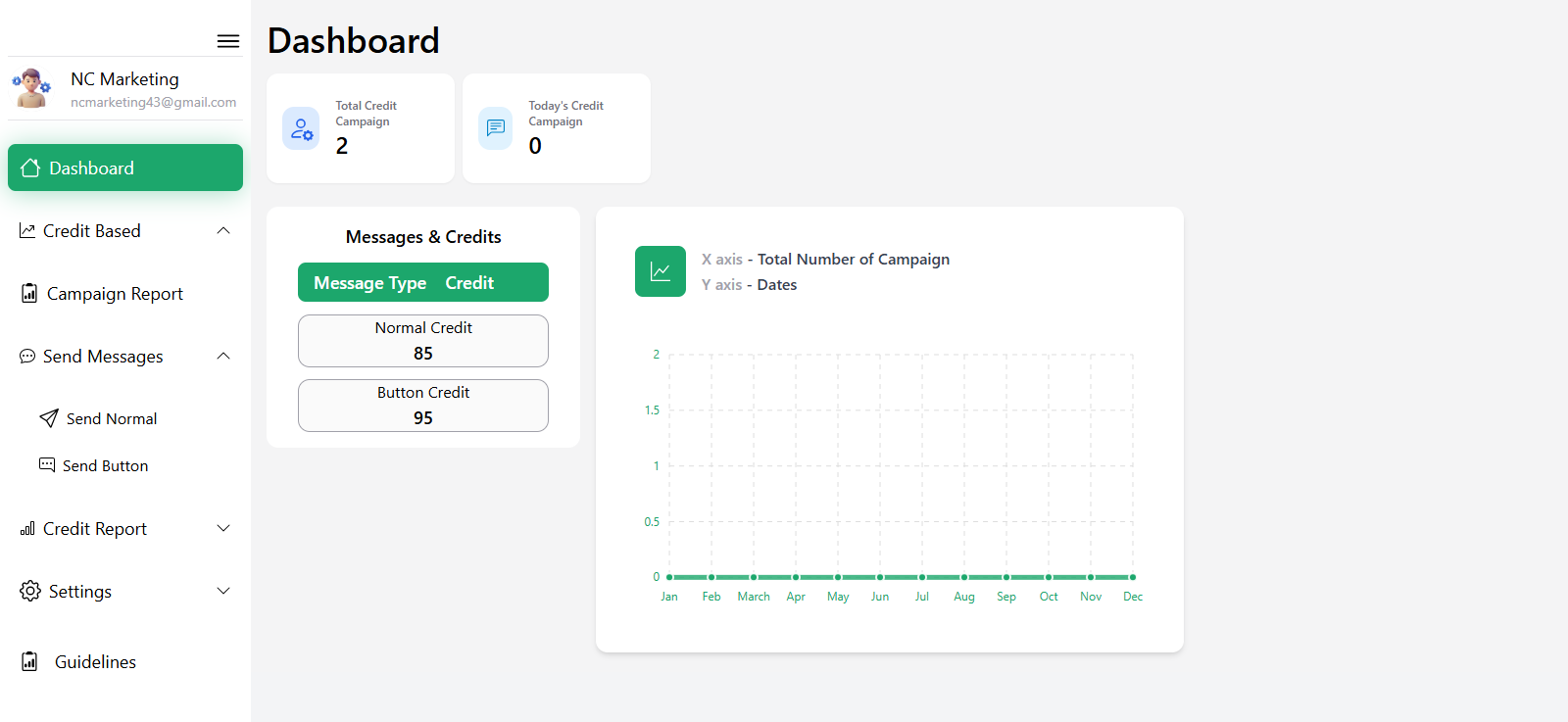Click the ncmarketing43@gmail.com email text
Viewport: 1568px width, 722px height.
pos(153,102)
